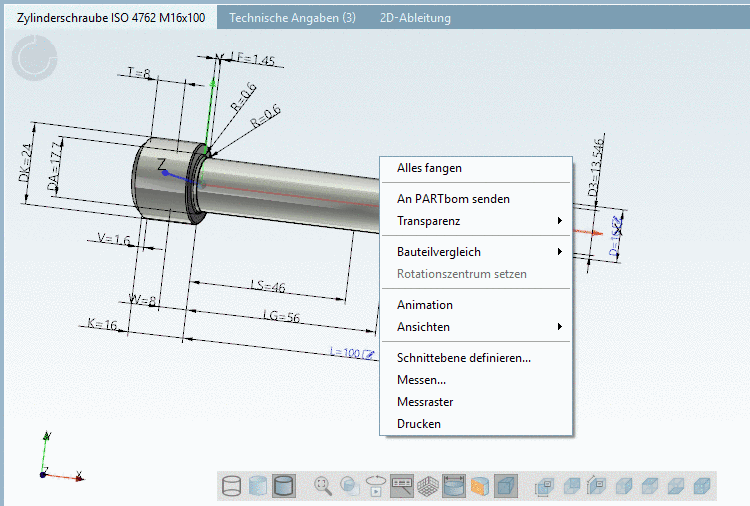Open the '2D-Ableitung' tab
Viewport: 750px width, 506px height.
pos(415,18)
